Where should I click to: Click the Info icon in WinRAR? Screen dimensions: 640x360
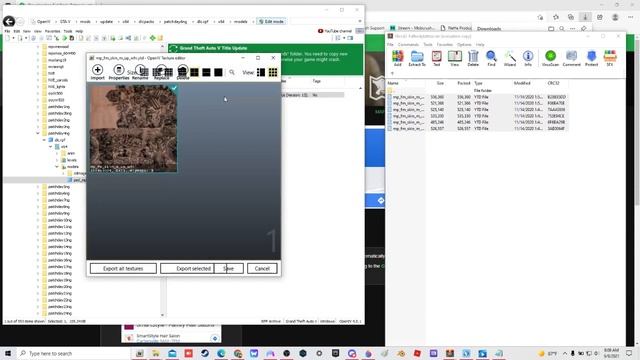[x=528, y=58]
